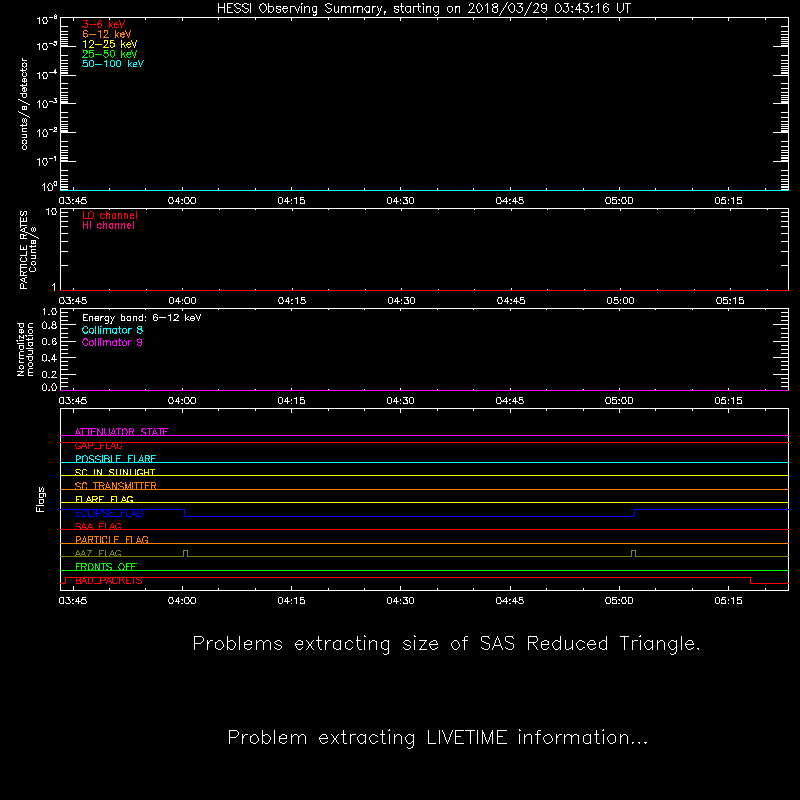Select the yellow 12-25 keV legend entry
The width and height of the screenshot is (800, 800).
tap(110, 44)
